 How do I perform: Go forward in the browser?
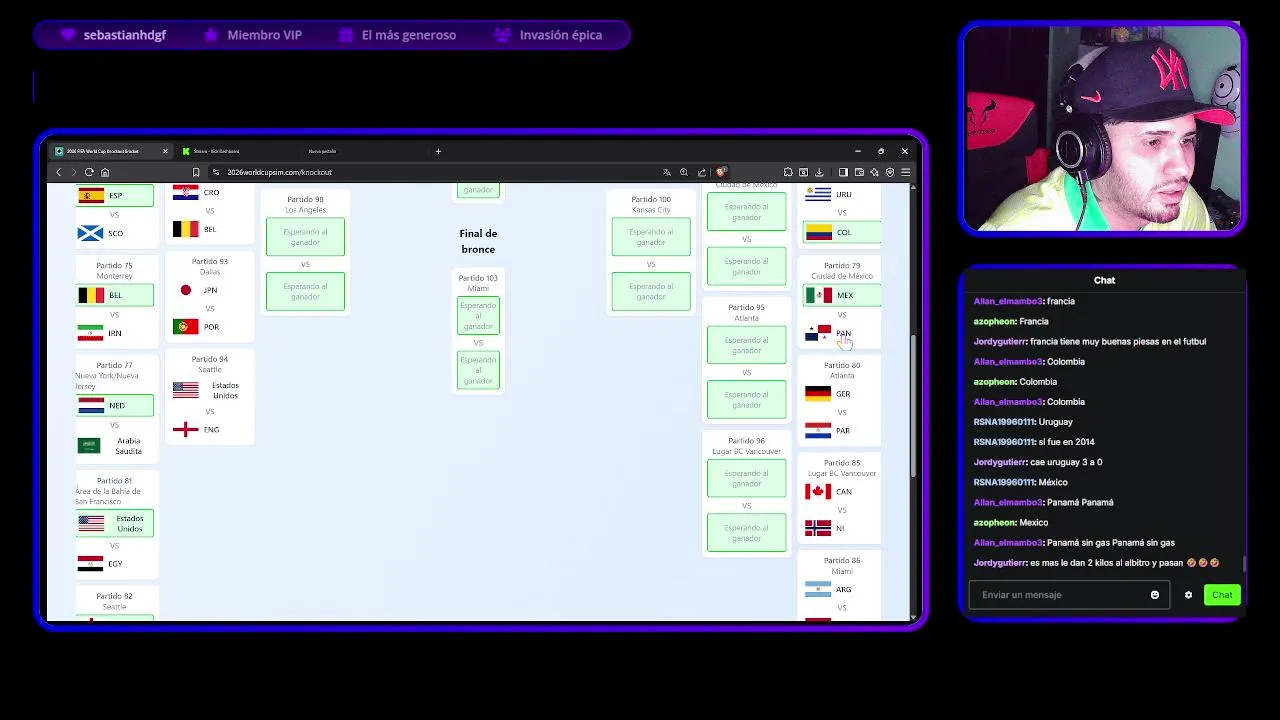click(x=73, y=172)
